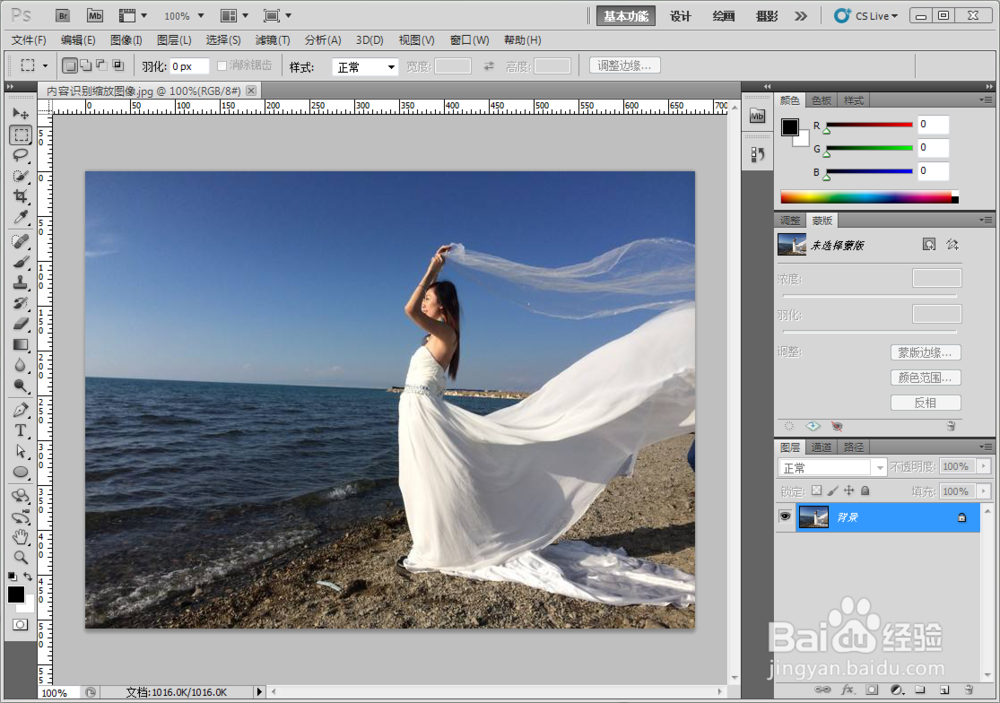Select the Eraser tool

20,323
